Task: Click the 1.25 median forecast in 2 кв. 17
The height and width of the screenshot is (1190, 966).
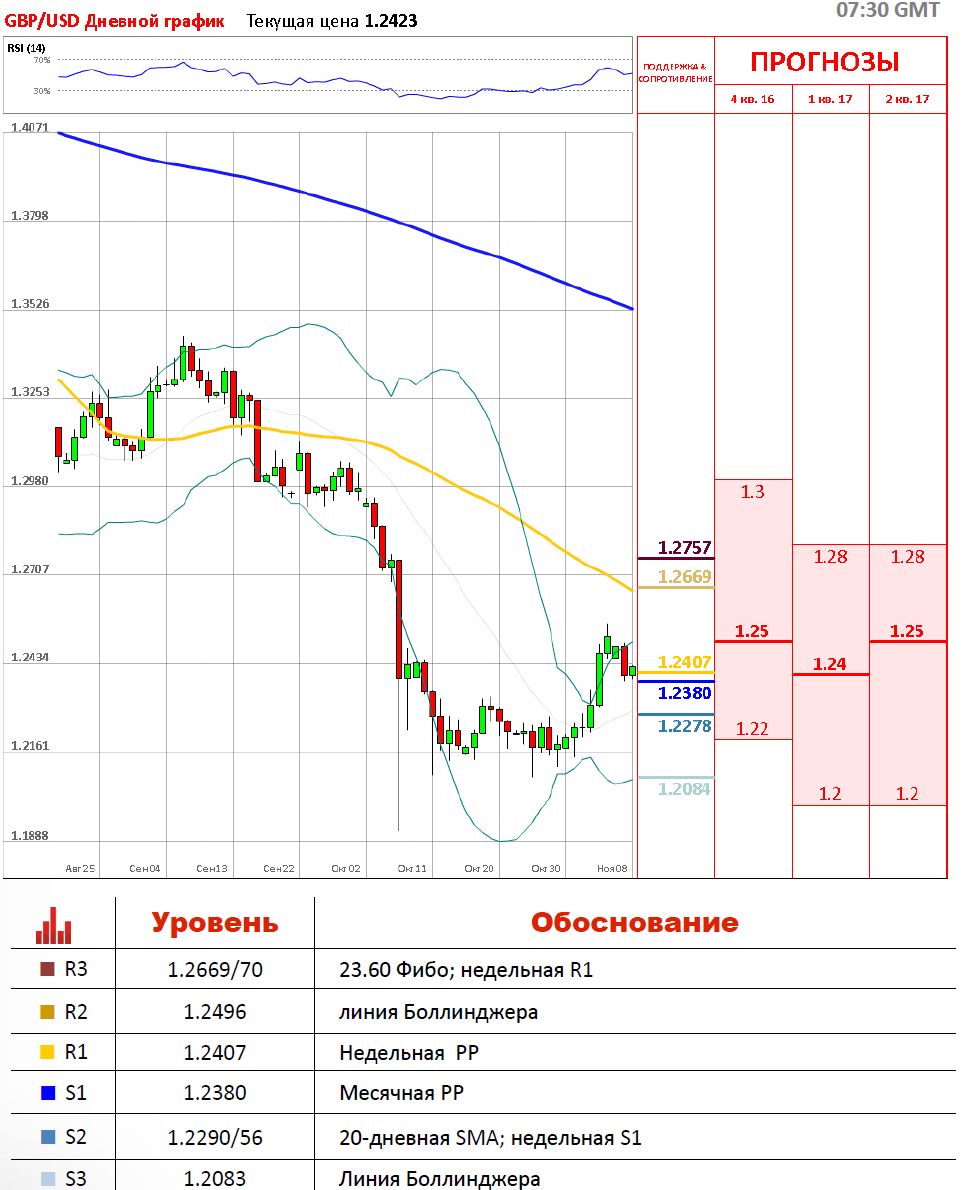Action: tap(907, 631)
